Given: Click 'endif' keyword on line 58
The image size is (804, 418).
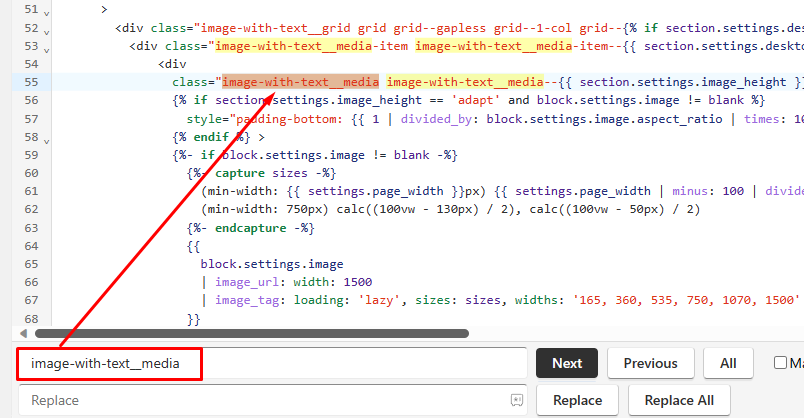Looking at the screenshot, I should (x=211, y=137).
